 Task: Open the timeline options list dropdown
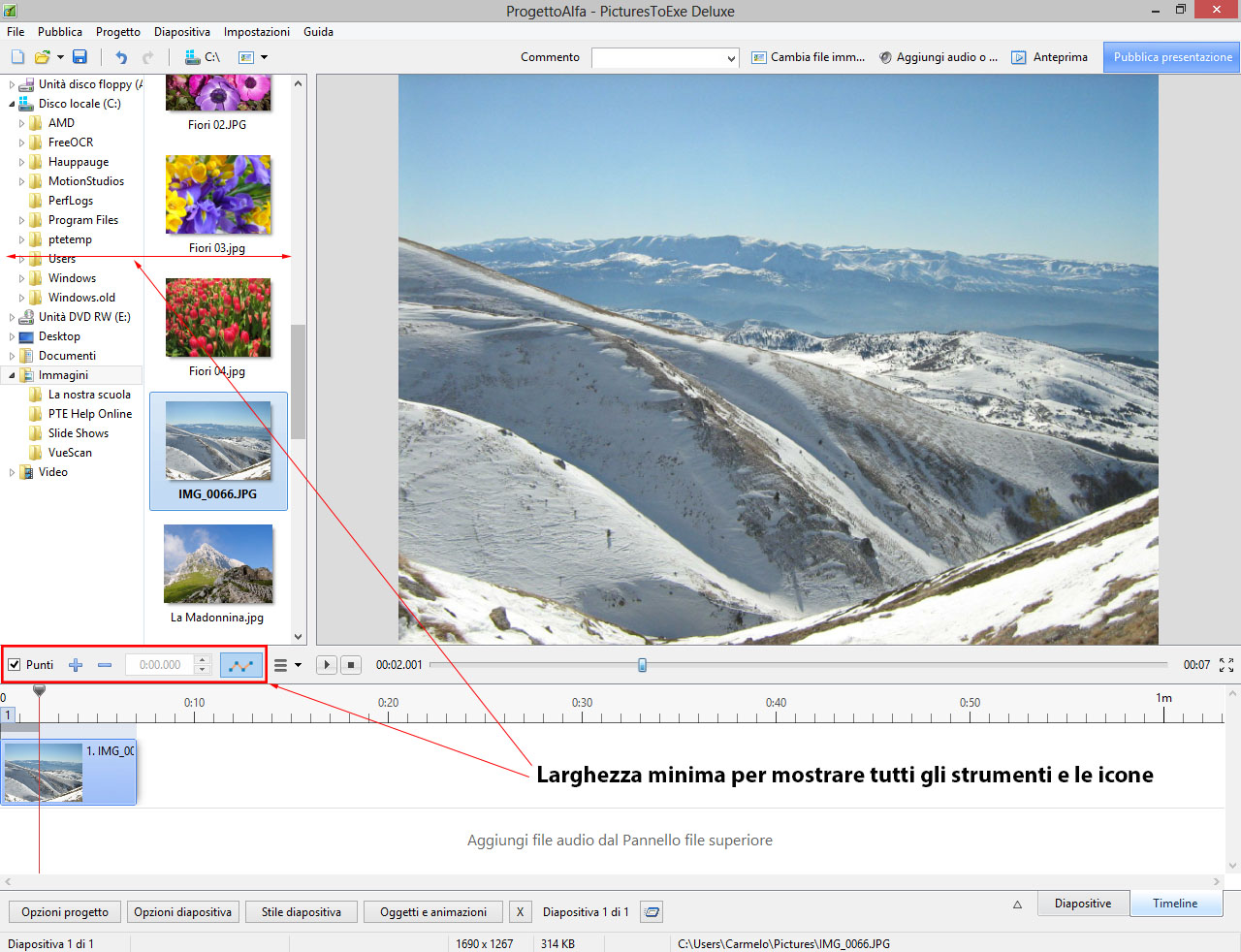[287, 665]
